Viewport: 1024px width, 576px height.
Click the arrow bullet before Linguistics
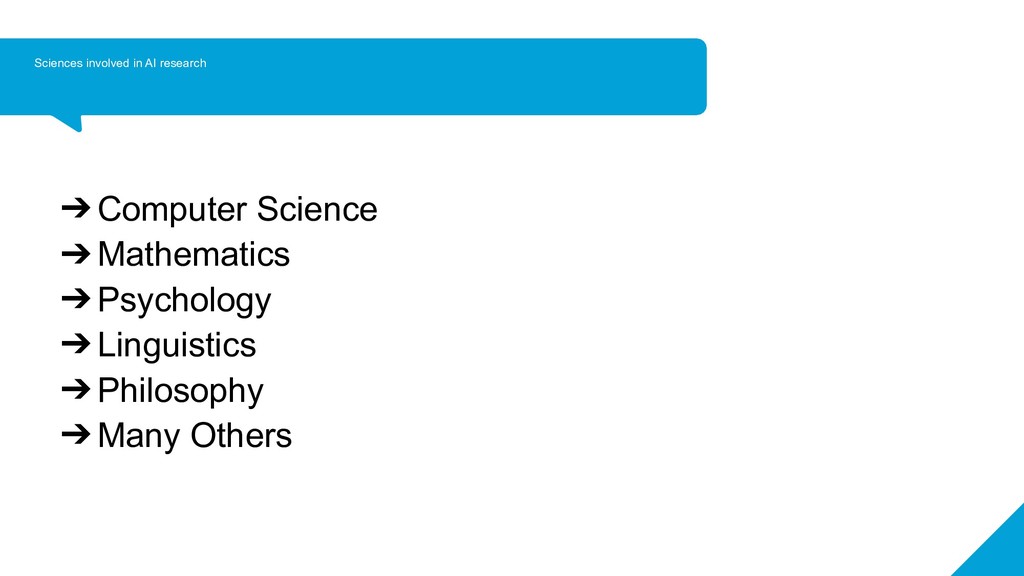click(x=76, y=345)
